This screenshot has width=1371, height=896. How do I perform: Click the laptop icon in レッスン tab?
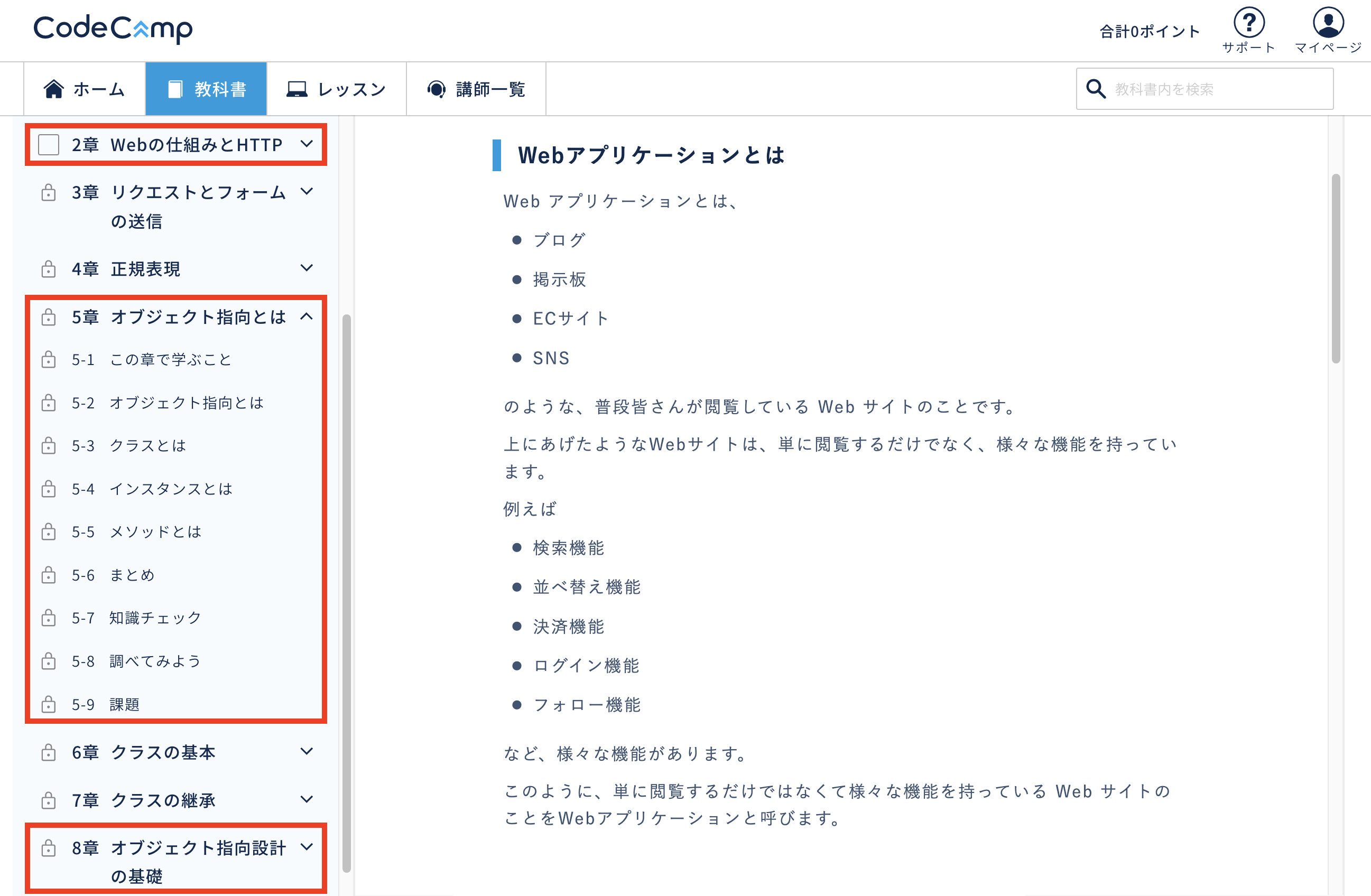(x=297, y=89)
